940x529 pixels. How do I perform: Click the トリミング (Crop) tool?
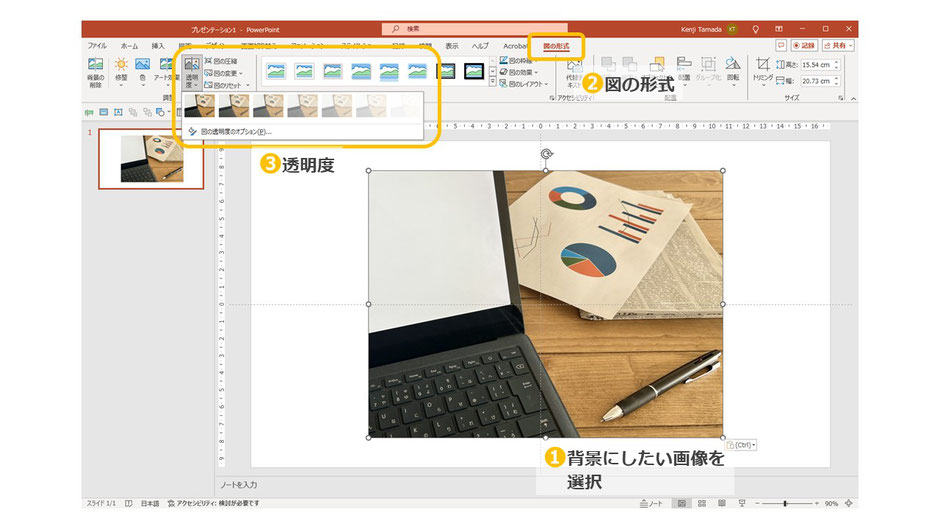click(x=763, y=72)
